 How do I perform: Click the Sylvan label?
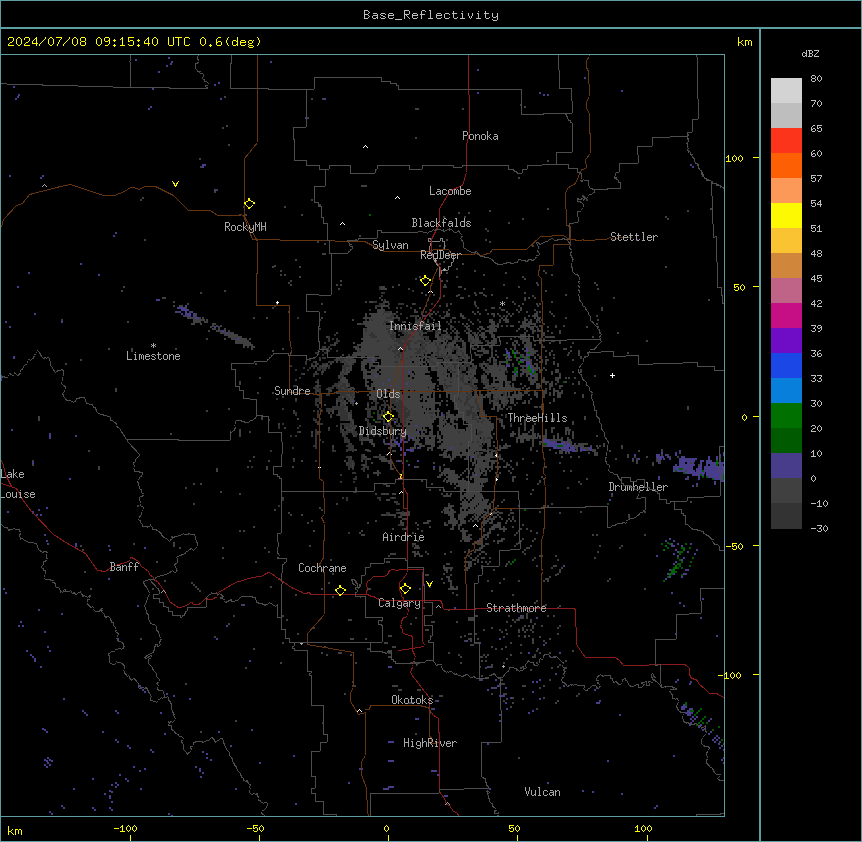point(390,245)
